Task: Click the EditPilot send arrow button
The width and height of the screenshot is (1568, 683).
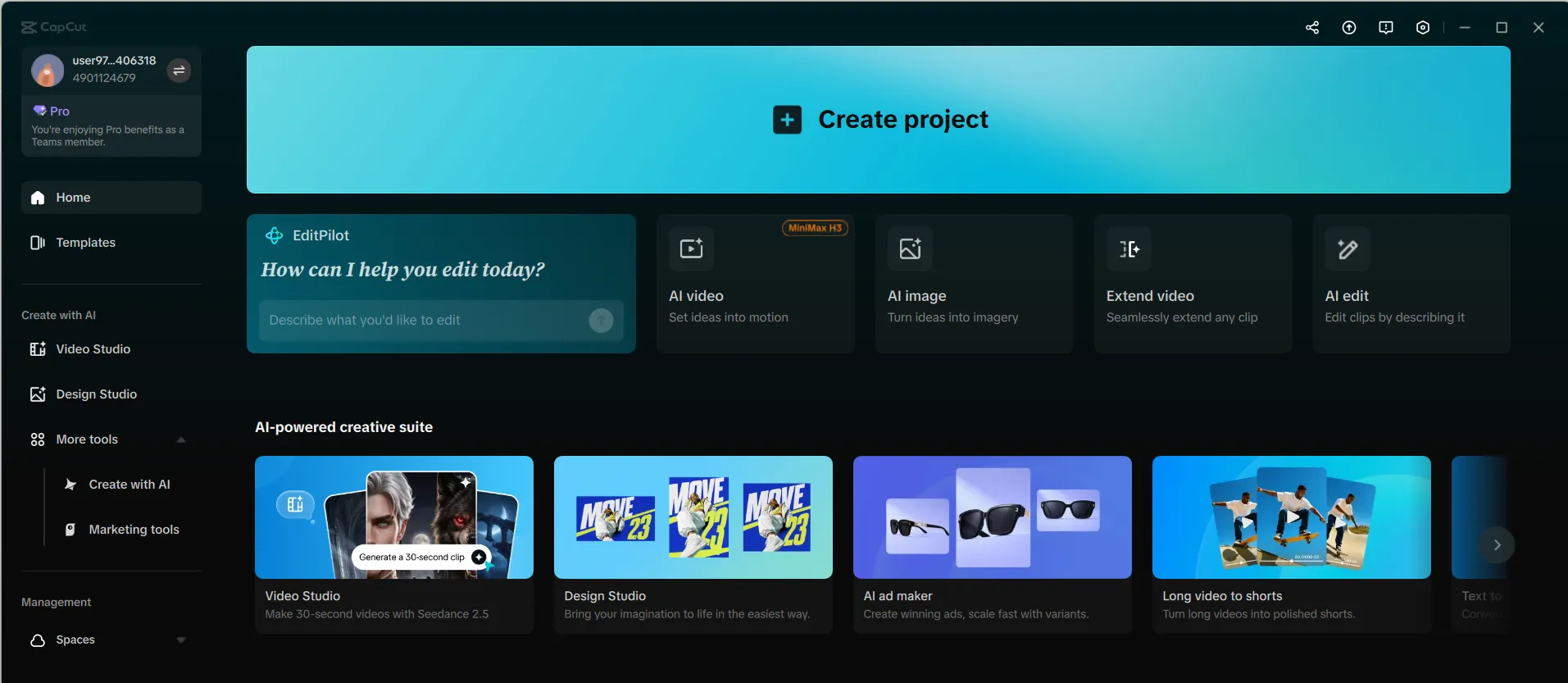Action: [x=601, y=321]
